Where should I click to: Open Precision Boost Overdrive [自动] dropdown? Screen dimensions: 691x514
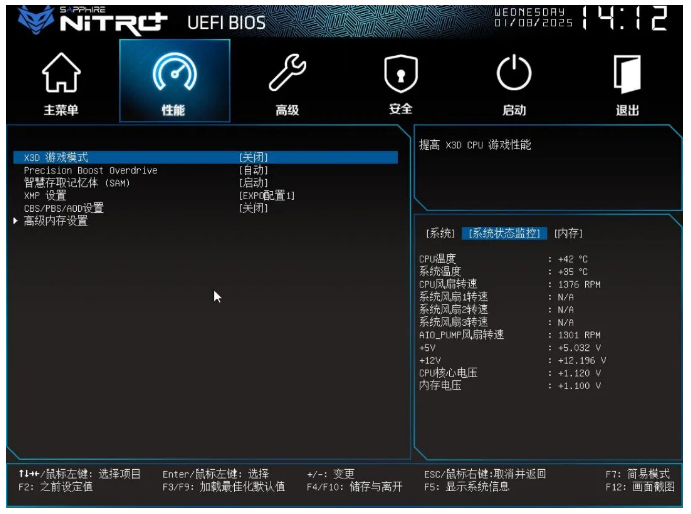(253, 171)
